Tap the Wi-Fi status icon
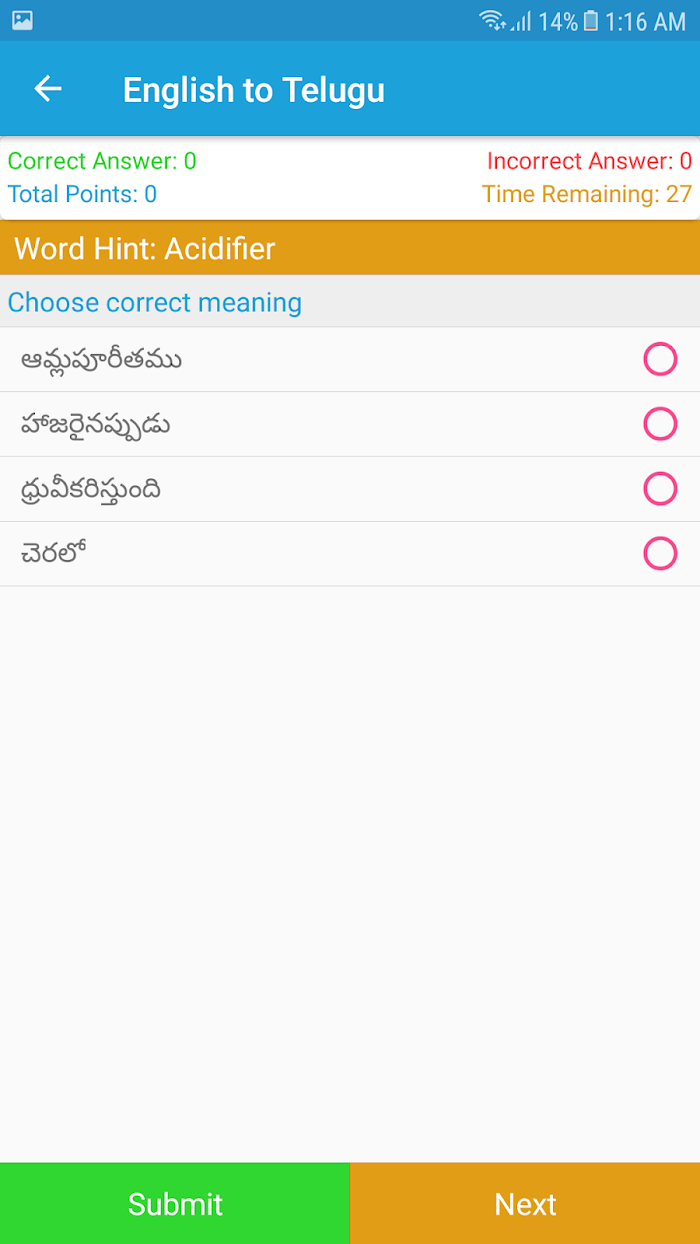Viewport: 700px width, 1244px height. pos(492,20)
